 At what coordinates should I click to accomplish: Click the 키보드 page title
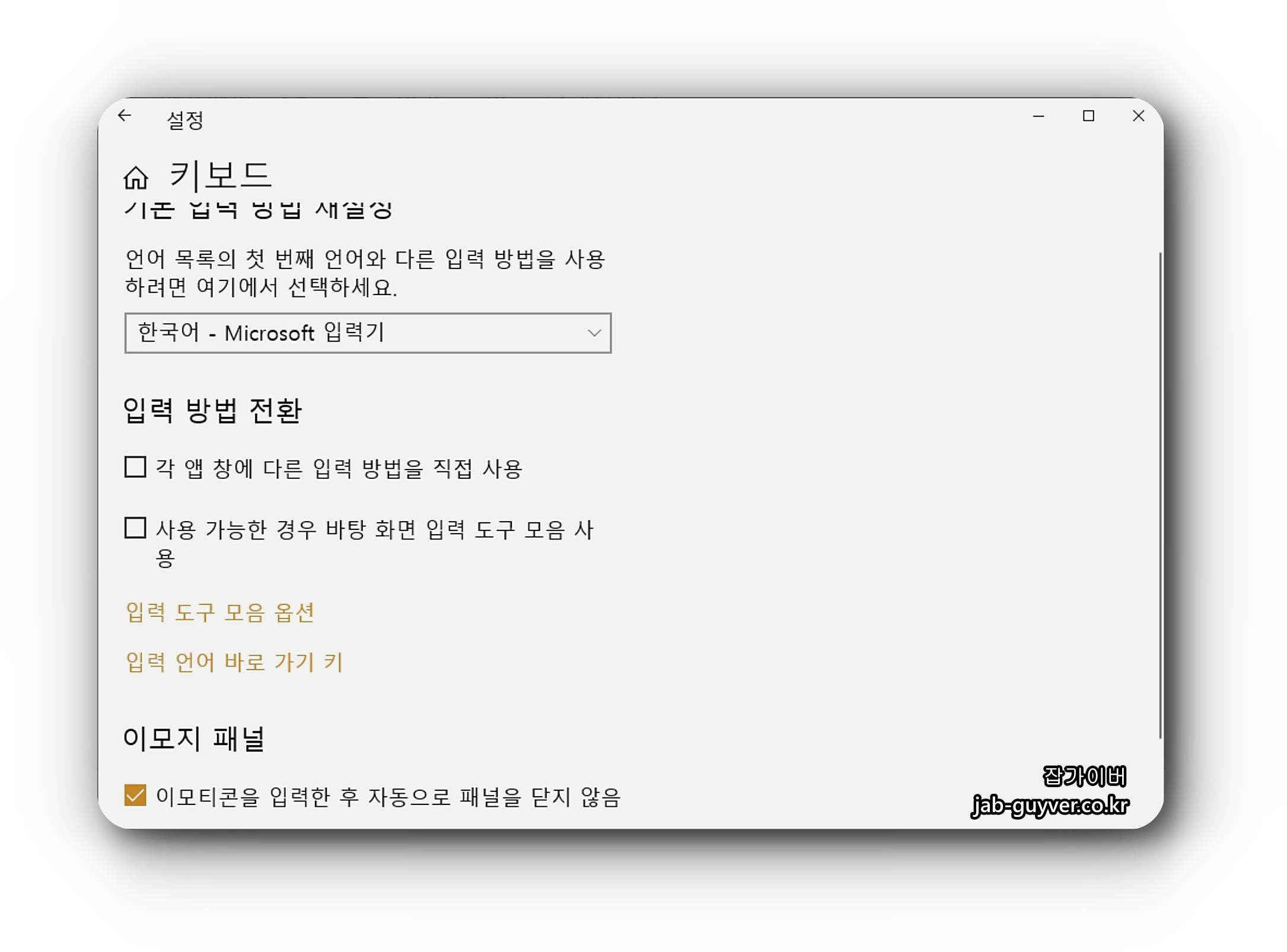click(x=221, y=175)
